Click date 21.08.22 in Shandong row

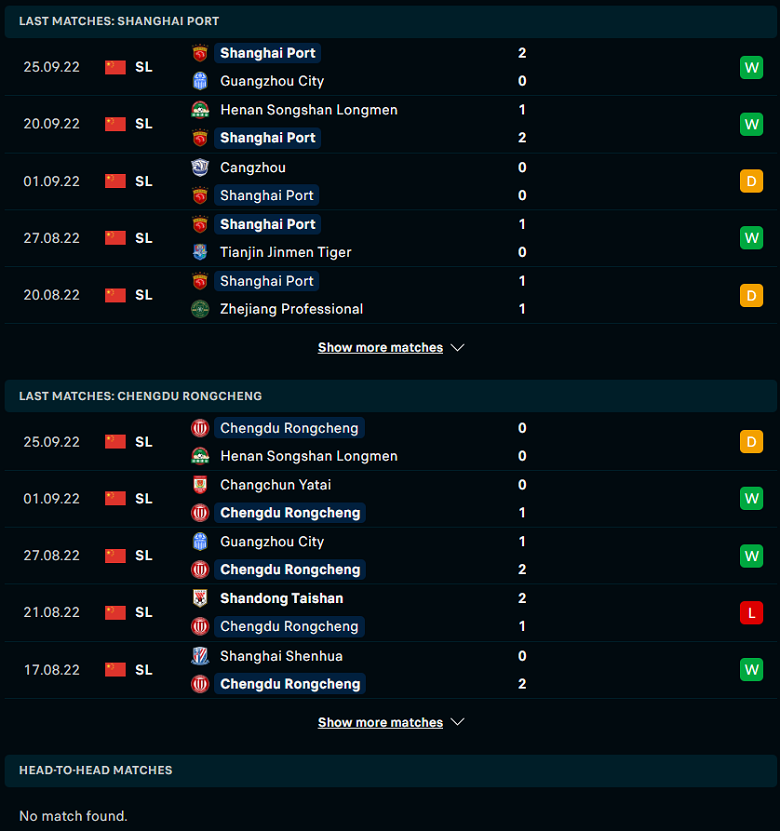click(x=51, y=613)
